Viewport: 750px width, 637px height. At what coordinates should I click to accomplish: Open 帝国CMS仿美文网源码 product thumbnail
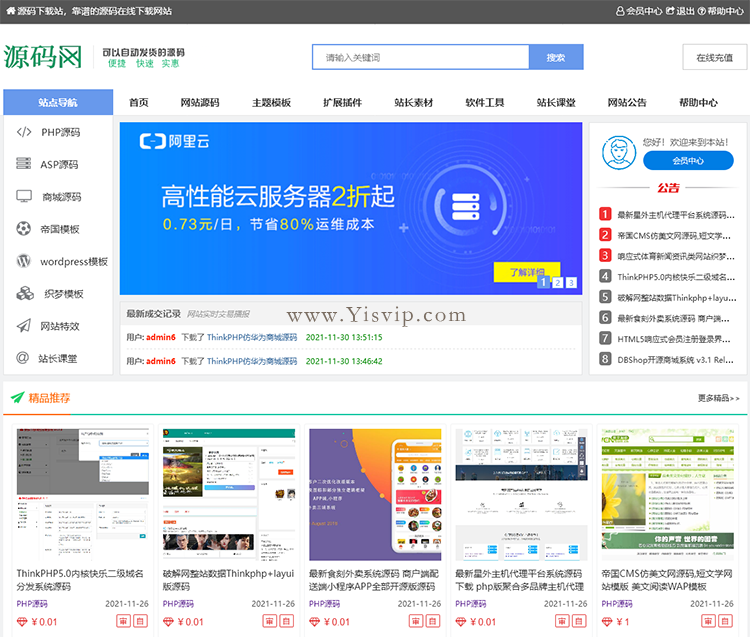click(668, 494)
